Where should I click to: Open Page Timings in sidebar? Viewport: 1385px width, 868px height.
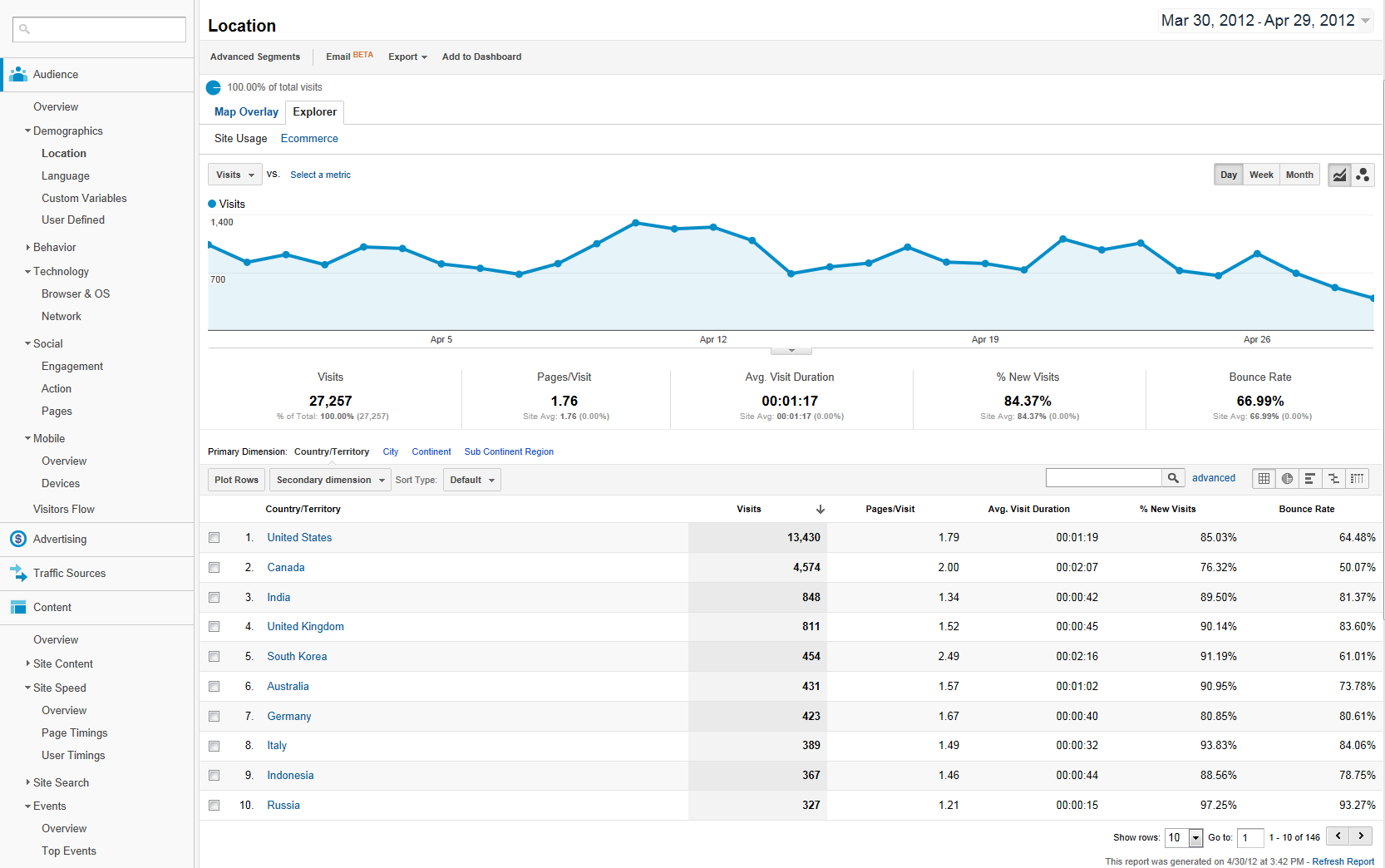[x=75, y=733]
